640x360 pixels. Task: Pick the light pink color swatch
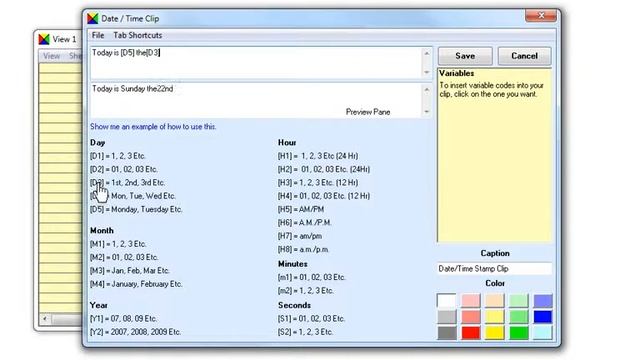pos(471,301)
